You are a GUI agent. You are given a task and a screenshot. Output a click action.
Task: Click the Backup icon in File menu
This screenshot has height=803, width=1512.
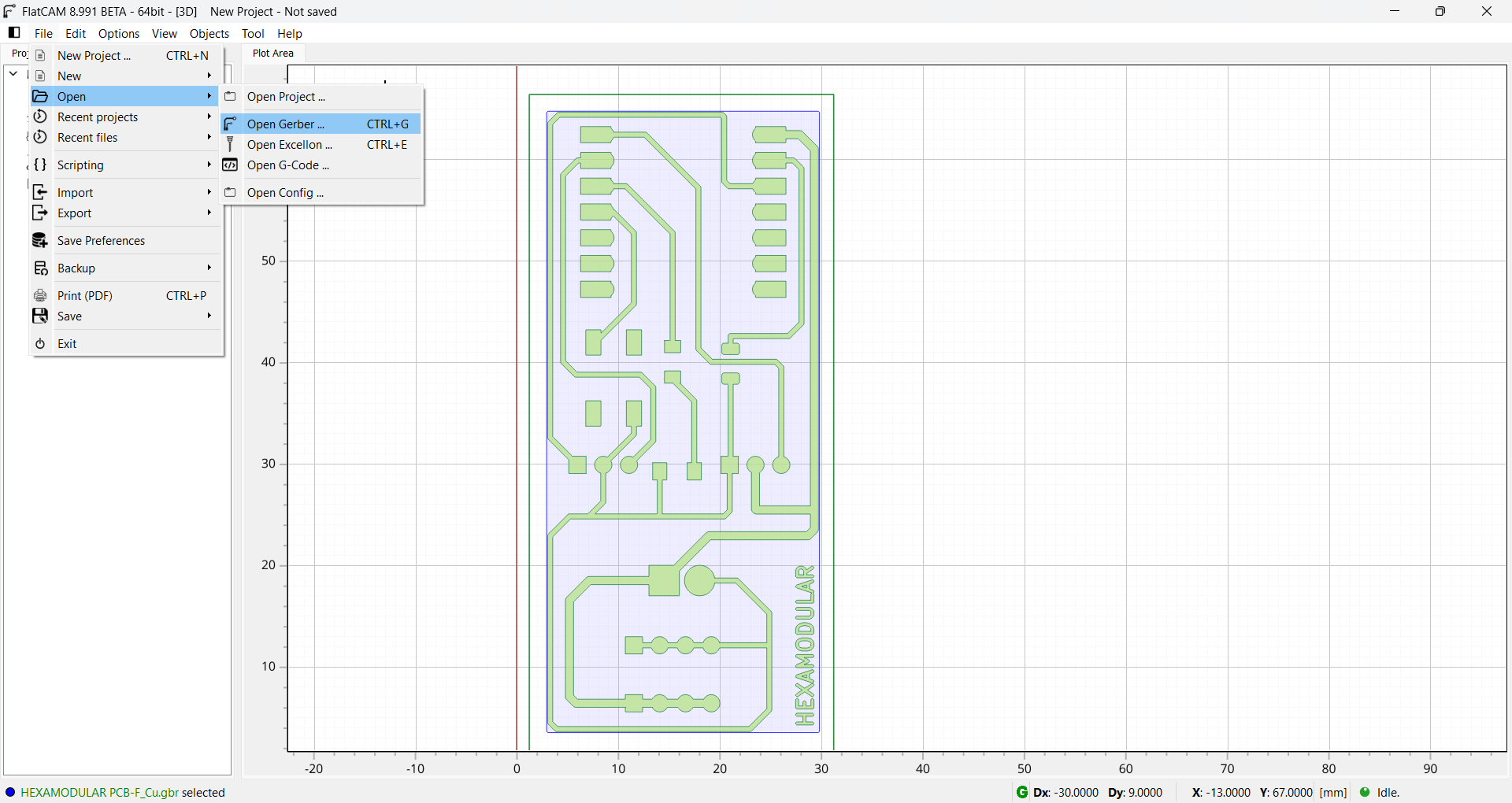click(x=40, y=268)
